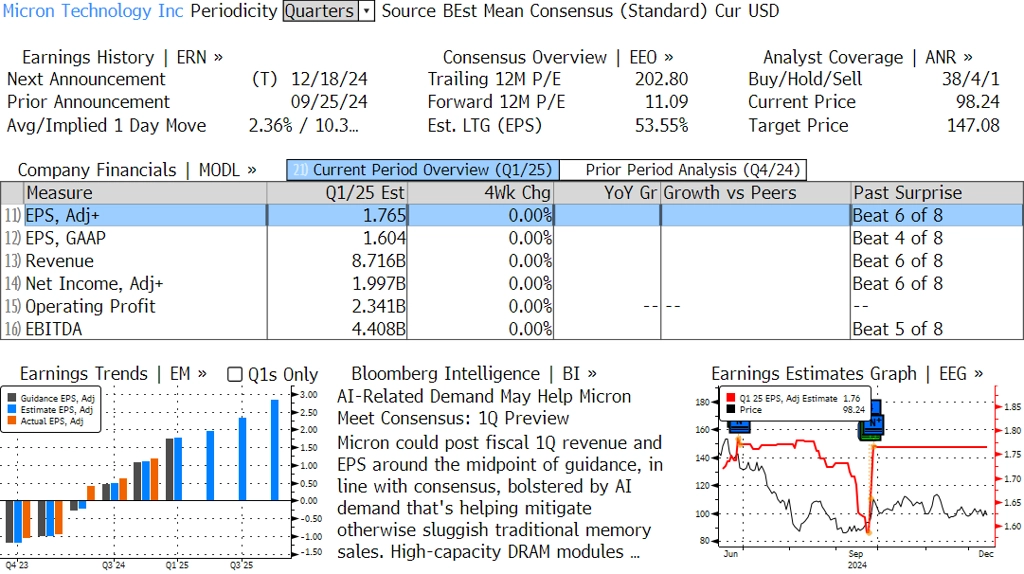This screenshot has width=1024, height=574.
Task: Open Micron Technology Inc company link
Action: [x=93, y=11]
